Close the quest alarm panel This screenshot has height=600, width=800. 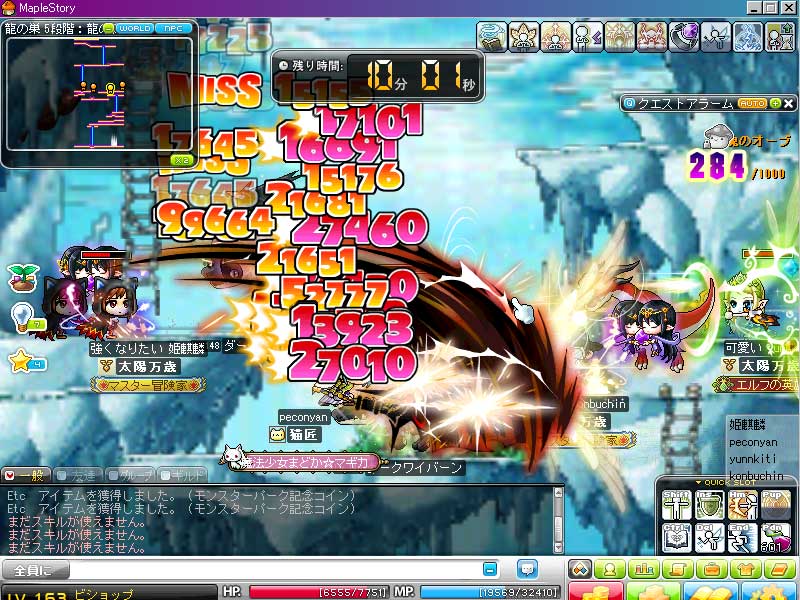coord(789,104)
